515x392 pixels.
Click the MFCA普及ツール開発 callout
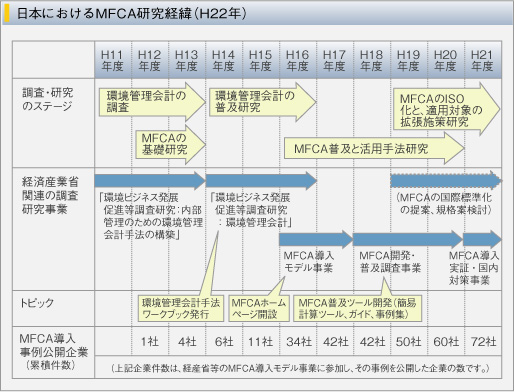(357, 308)
